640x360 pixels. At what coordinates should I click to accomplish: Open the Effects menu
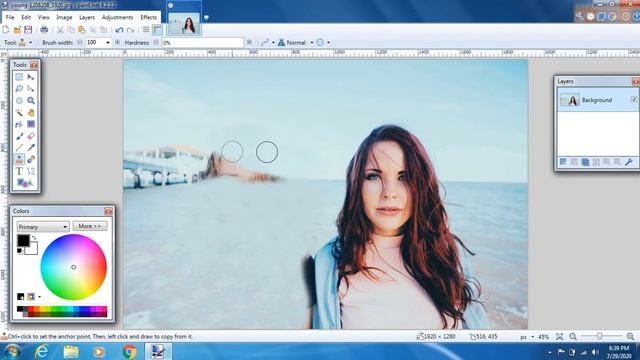click(x=149, y=17)
